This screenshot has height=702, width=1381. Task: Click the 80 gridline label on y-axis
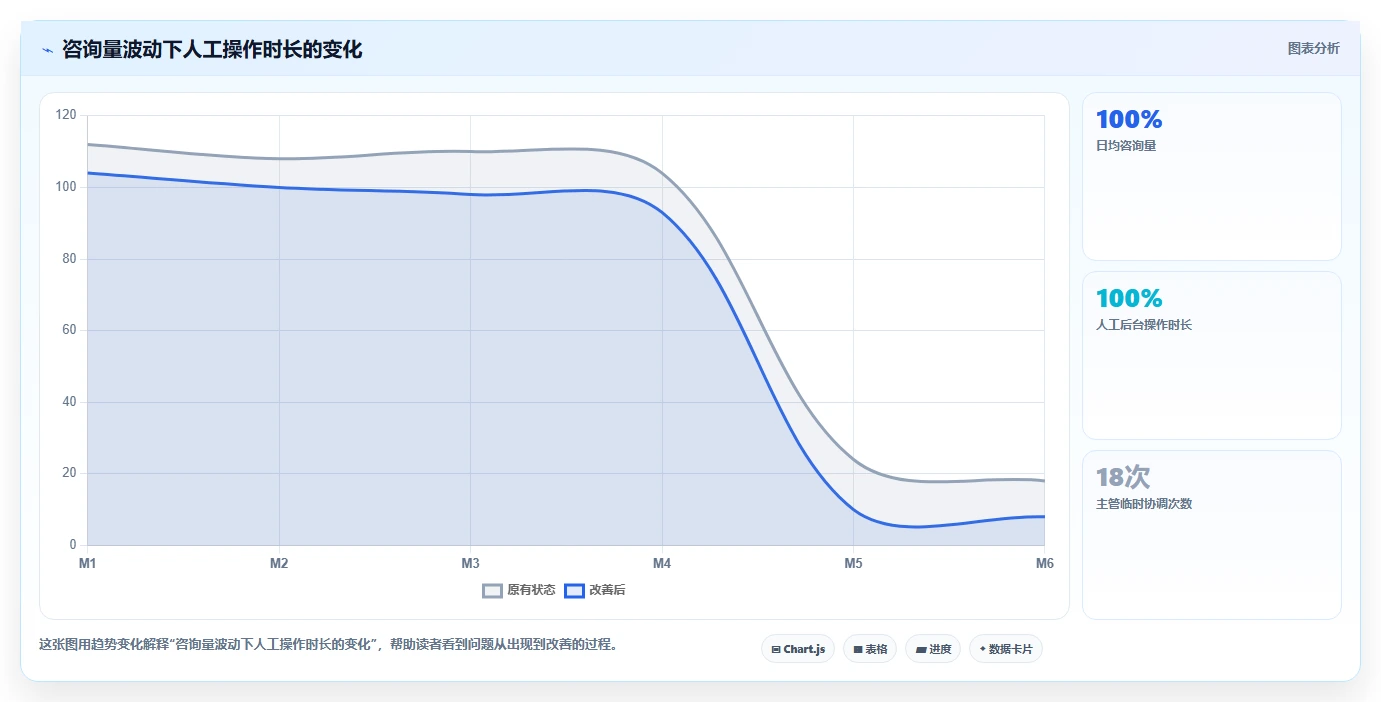click(x=68, y=258)
